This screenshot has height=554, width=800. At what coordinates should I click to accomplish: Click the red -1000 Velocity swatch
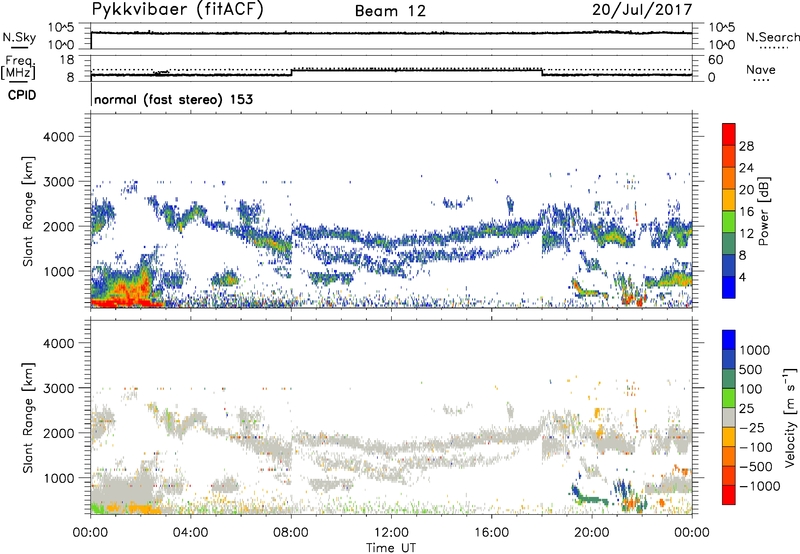click(729, 495)
